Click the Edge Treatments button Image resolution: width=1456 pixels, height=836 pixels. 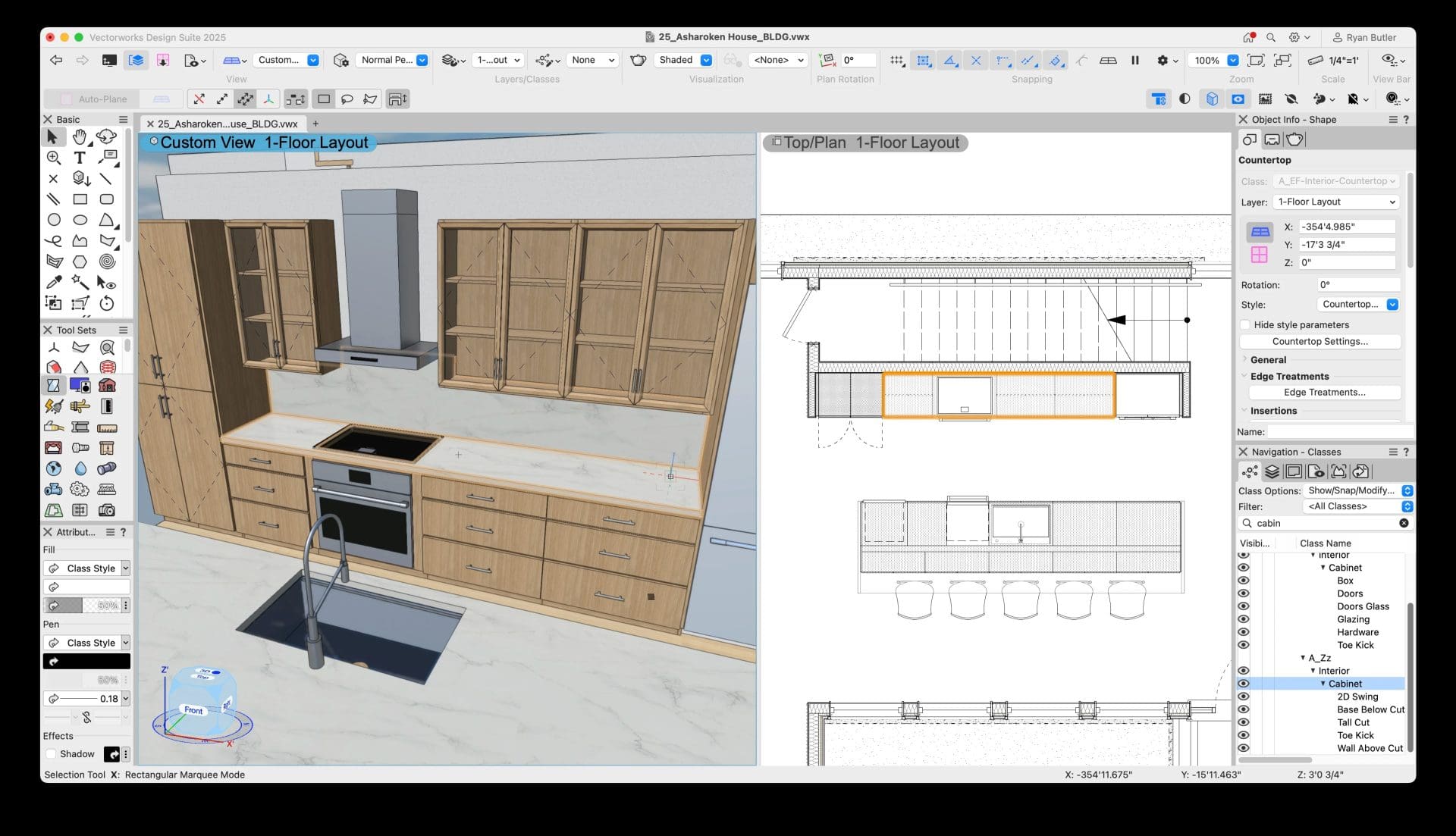pos(1324,393)
